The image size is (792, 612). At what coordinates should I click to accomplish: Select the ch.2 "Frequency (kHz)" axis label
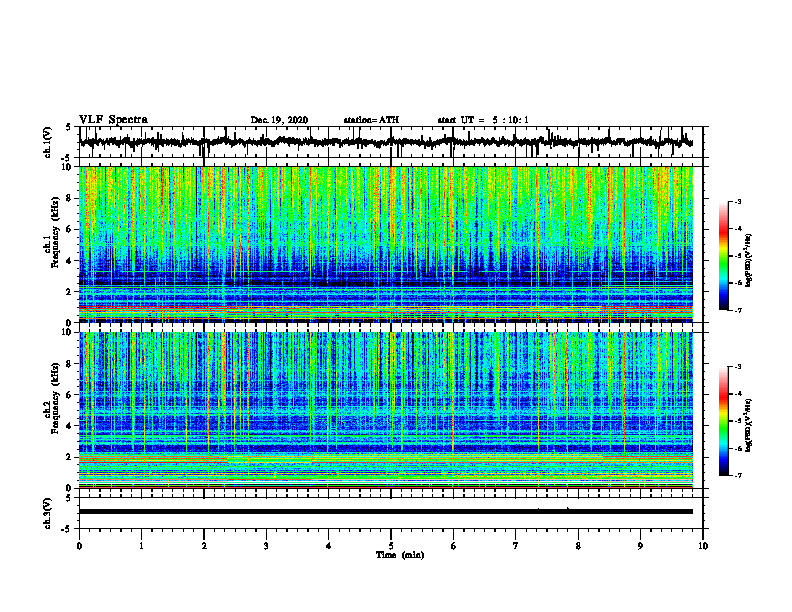(56, 397)
